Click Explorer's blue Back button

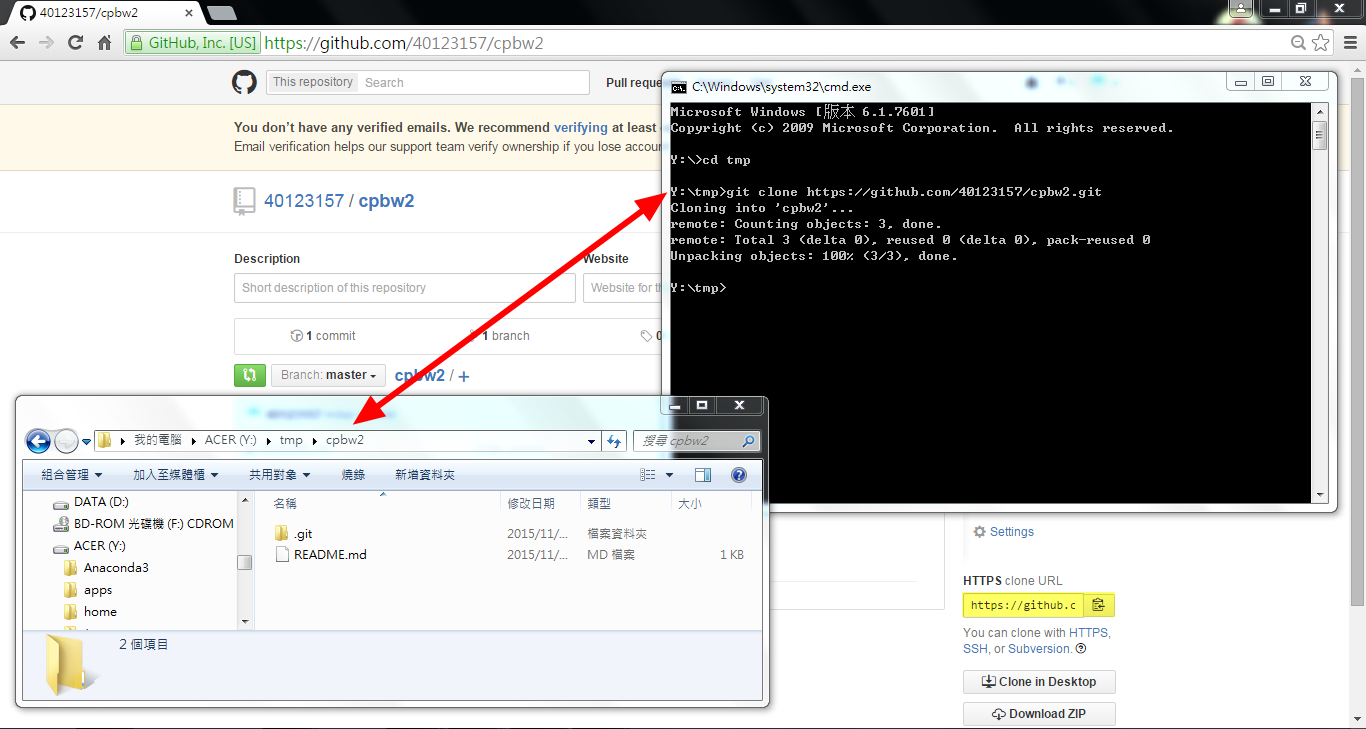coord(38,441)
